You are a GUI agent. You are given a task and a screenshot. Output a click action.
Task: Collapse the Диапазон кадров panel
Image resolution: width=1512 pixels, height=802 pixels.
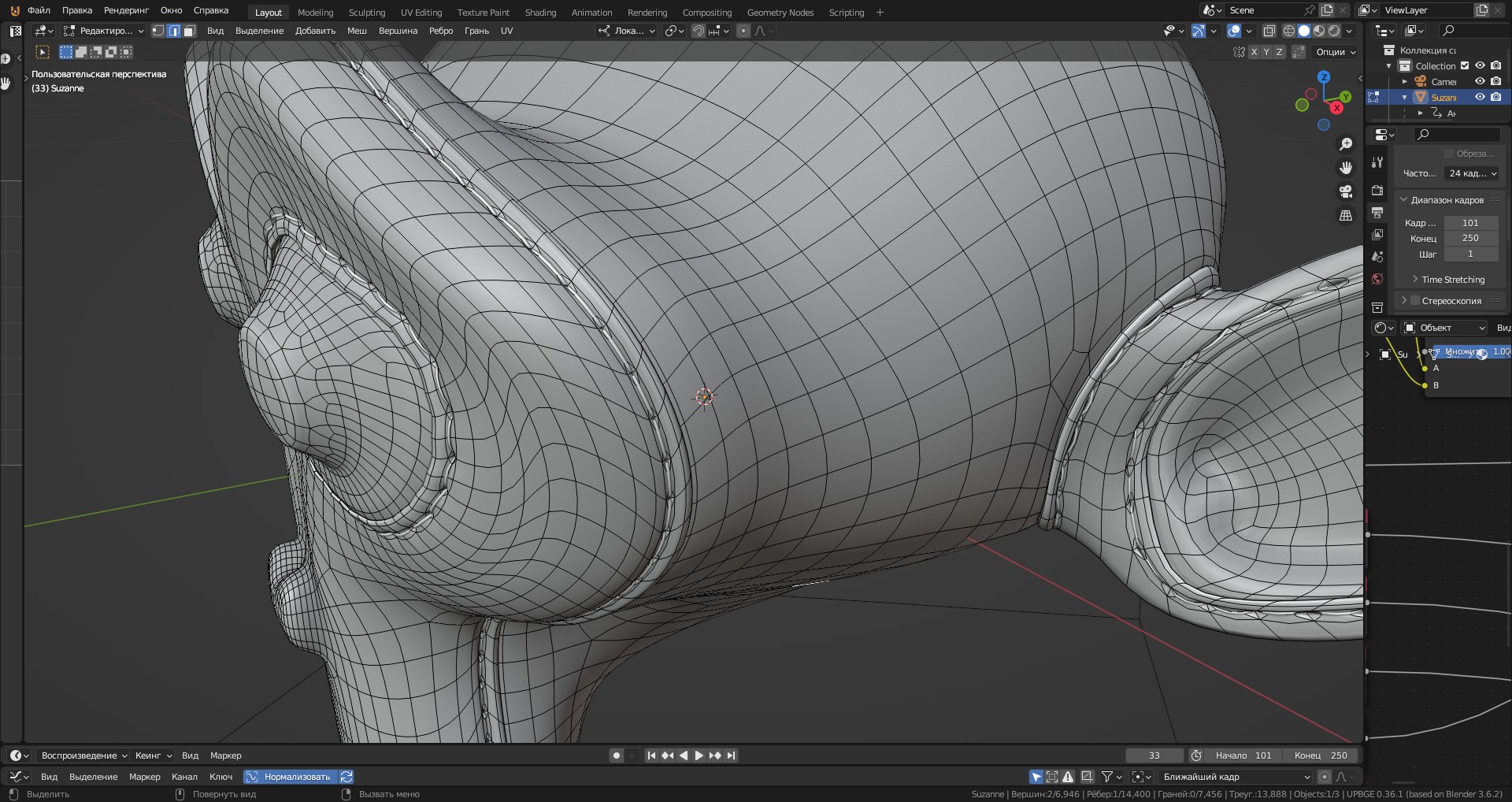point(1447,200)
